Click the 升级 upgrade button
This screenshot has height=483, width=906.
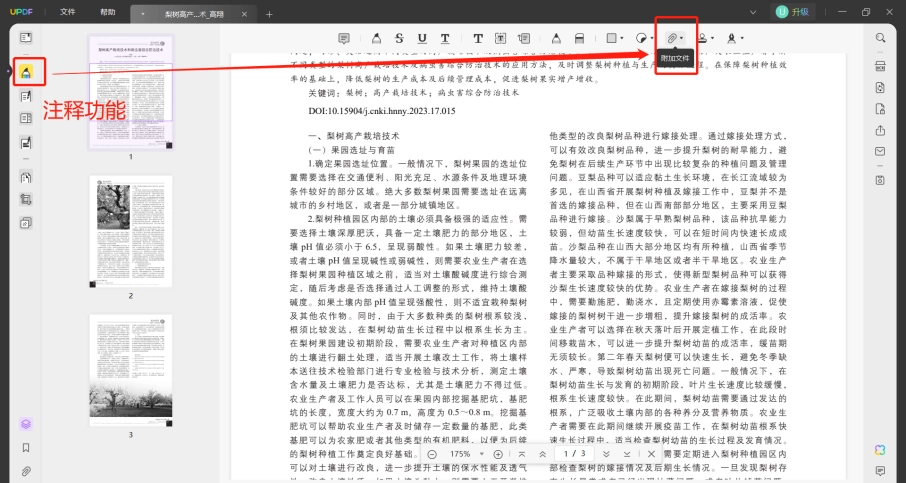click(792, 12)
